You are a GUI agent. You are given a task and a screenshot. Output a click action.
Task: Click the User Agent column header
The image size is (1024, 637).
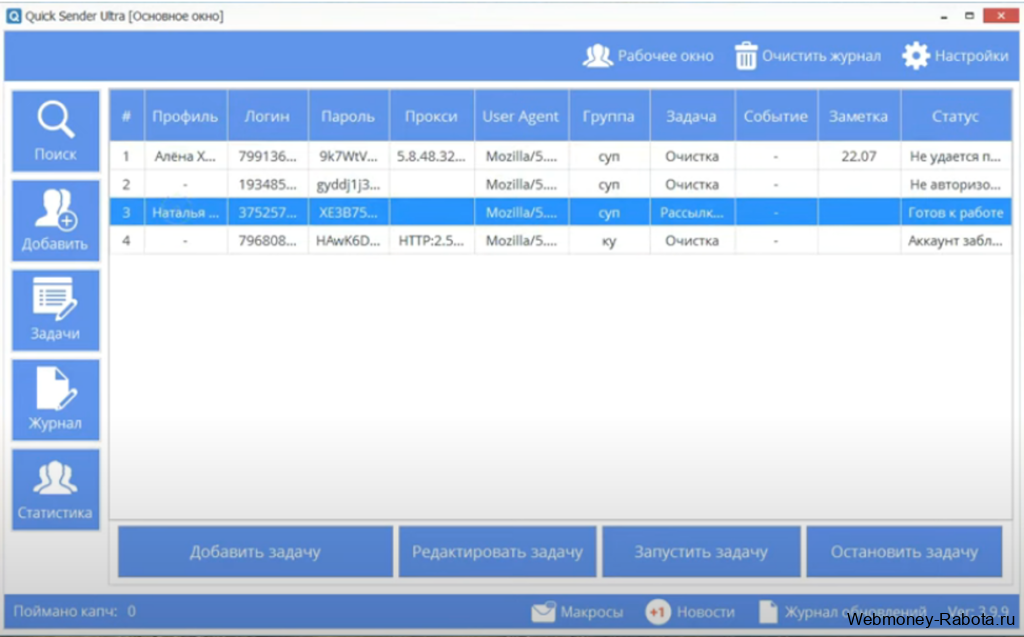pos(521,116)
